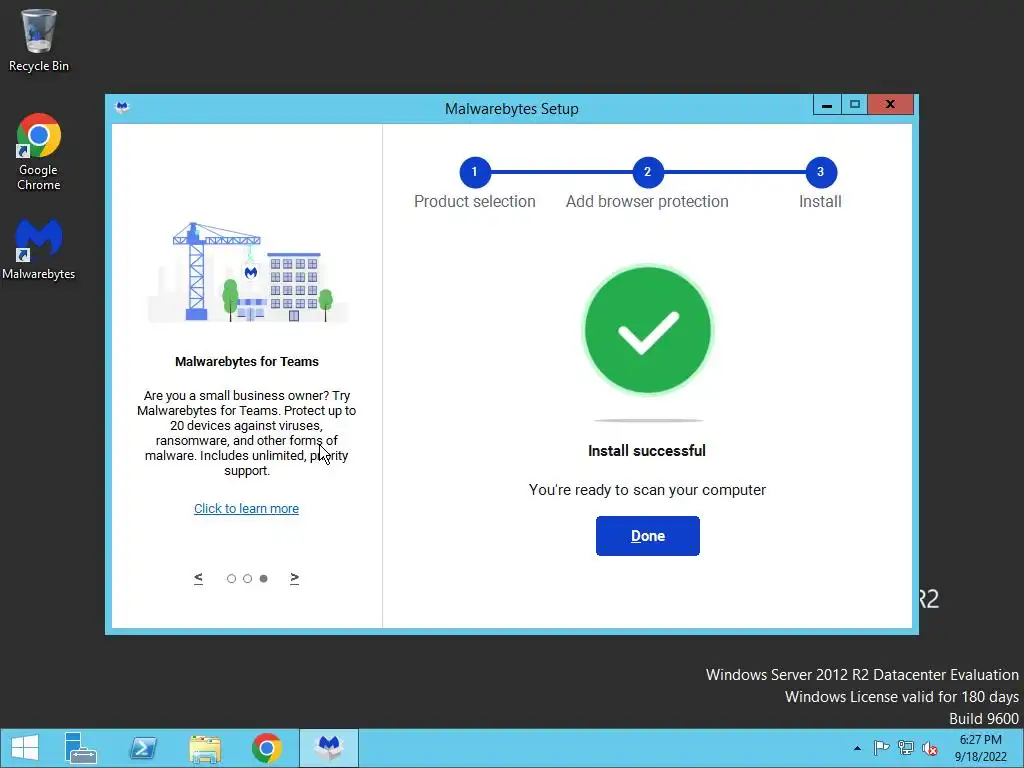Open Chrome from the taskbar
Viewport: 1024px width, 768px height.
(x=267, y=748)
